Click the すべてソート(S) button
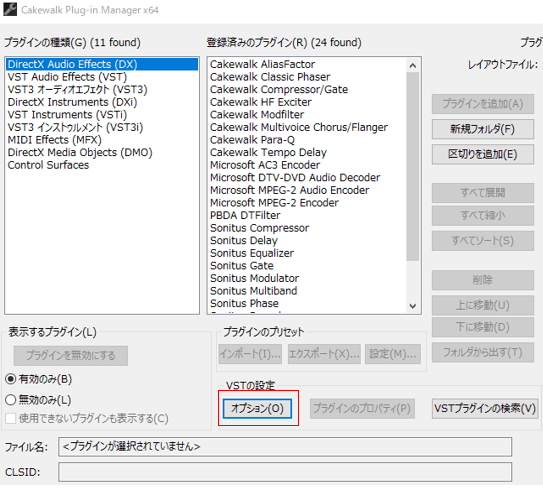543x490 pixels. pyautogui.click(x=482, y=241)
